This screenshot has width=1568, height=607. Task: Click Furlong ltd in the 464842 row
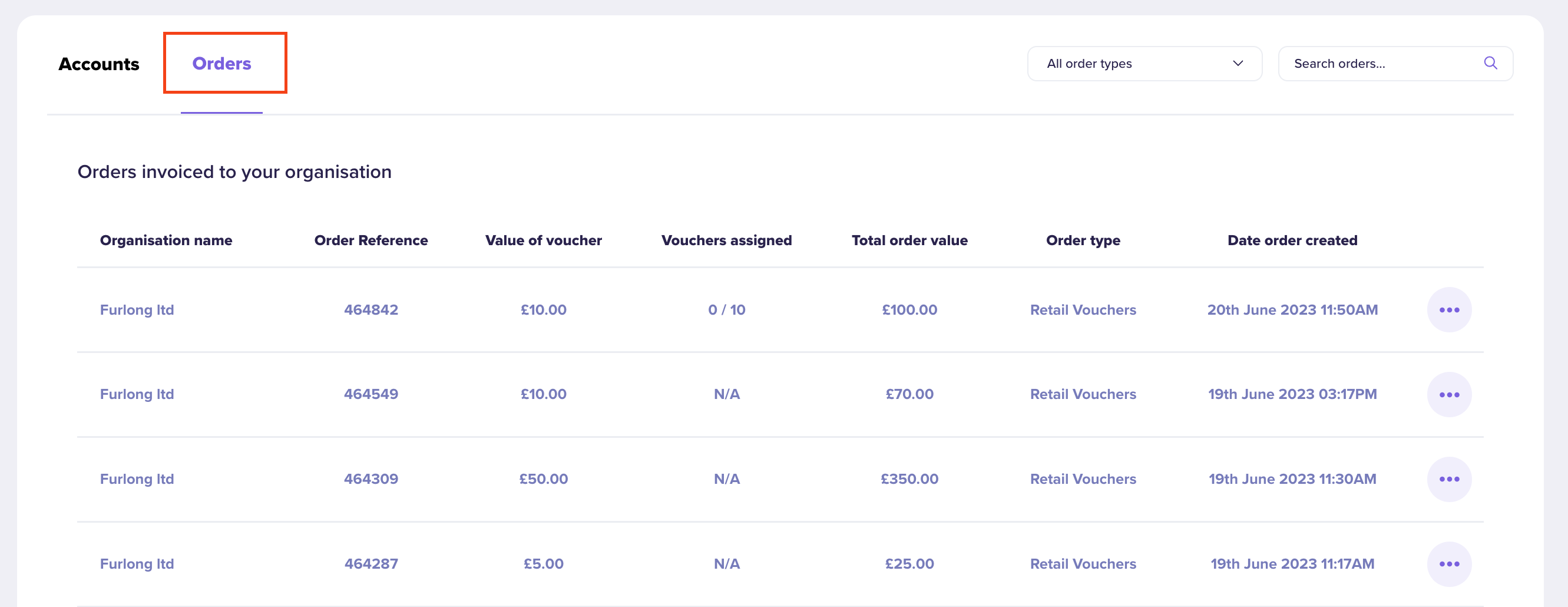[137, 310]
